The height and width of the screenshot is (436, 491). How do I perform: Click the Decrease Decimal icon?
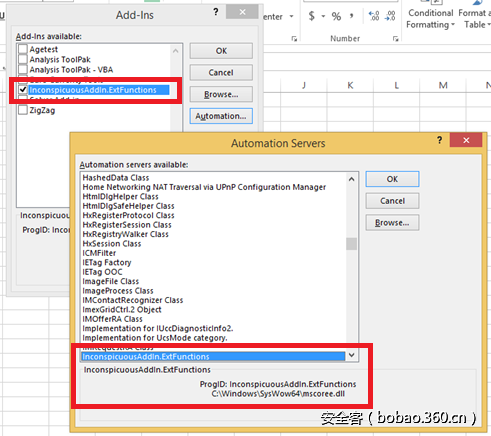point(390,16)
